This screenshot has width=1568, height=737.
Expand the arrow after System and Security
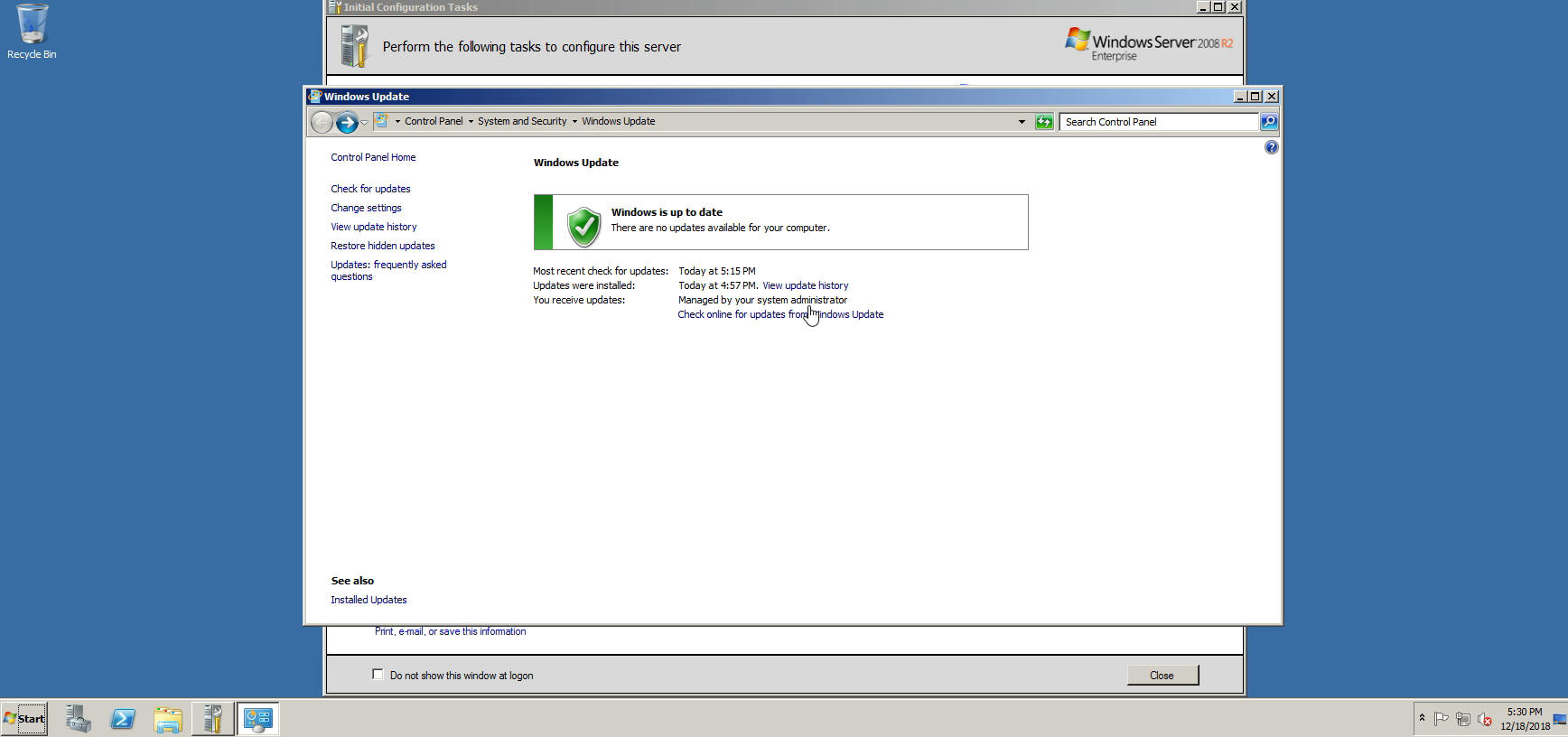tap(574, 121)
